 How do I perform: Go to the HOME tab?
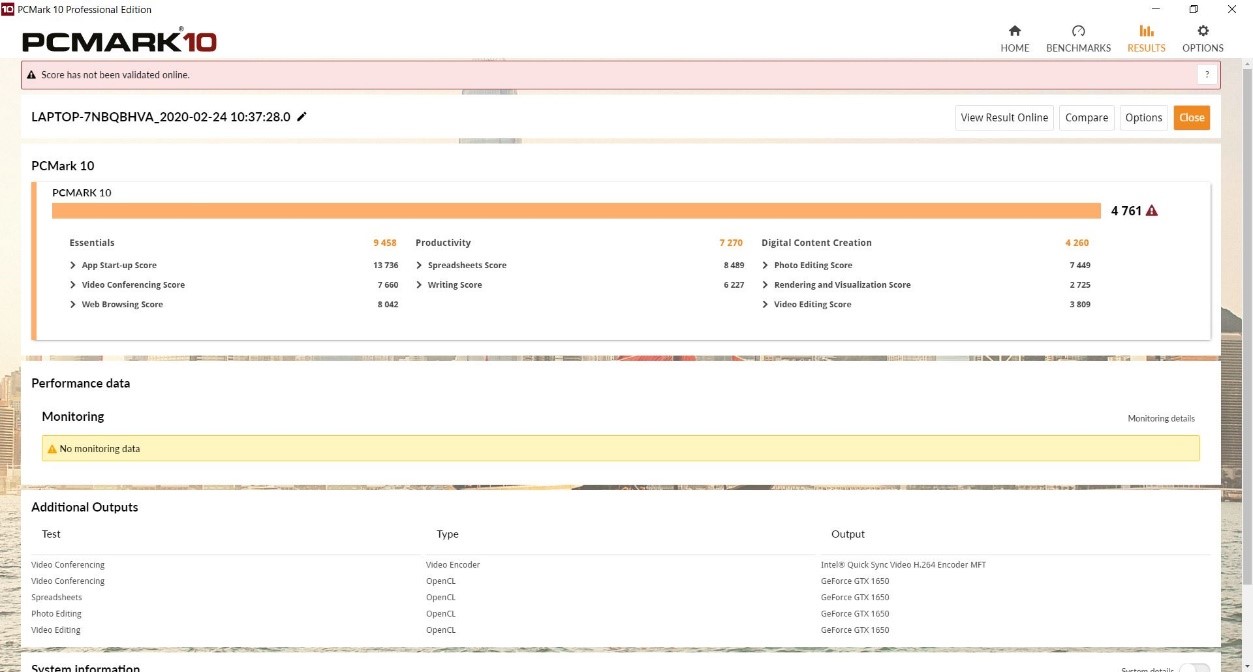pyautogui.click(x=1015, y=39)
